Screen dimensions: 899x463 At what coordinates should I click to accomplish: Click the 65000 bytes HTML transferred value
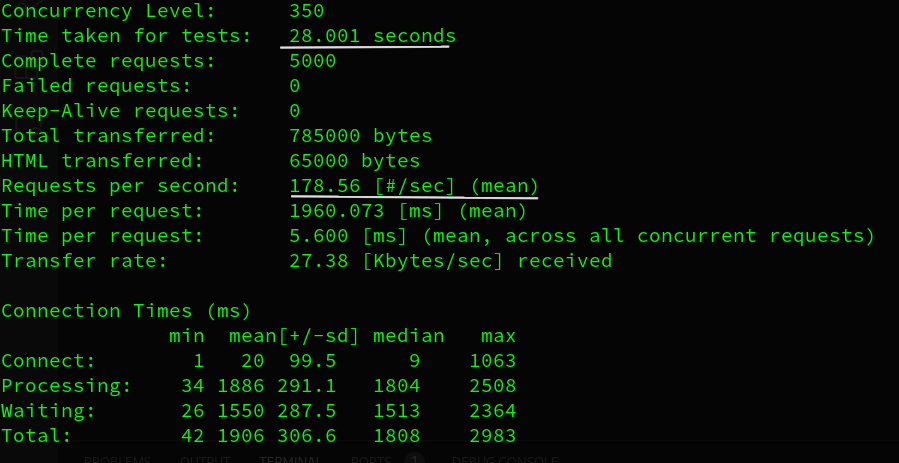(x=354, y=161)
